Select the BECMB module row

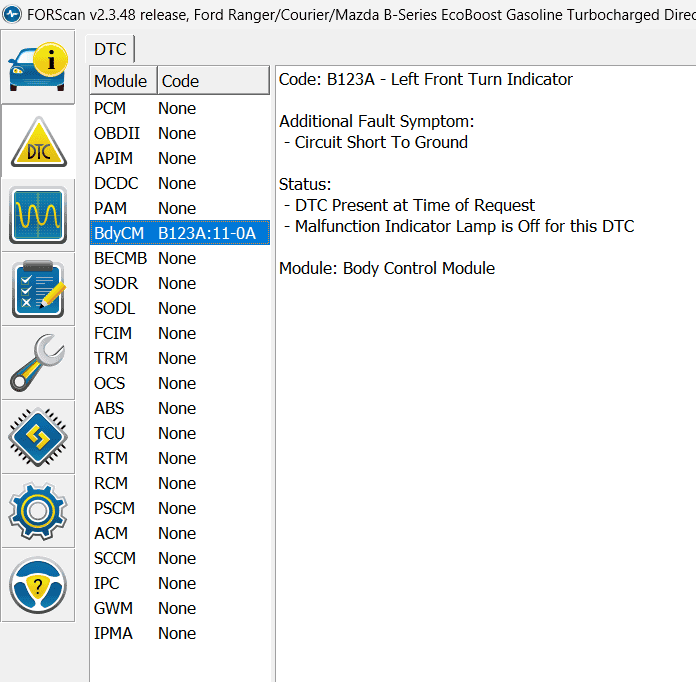coord(180,258)
